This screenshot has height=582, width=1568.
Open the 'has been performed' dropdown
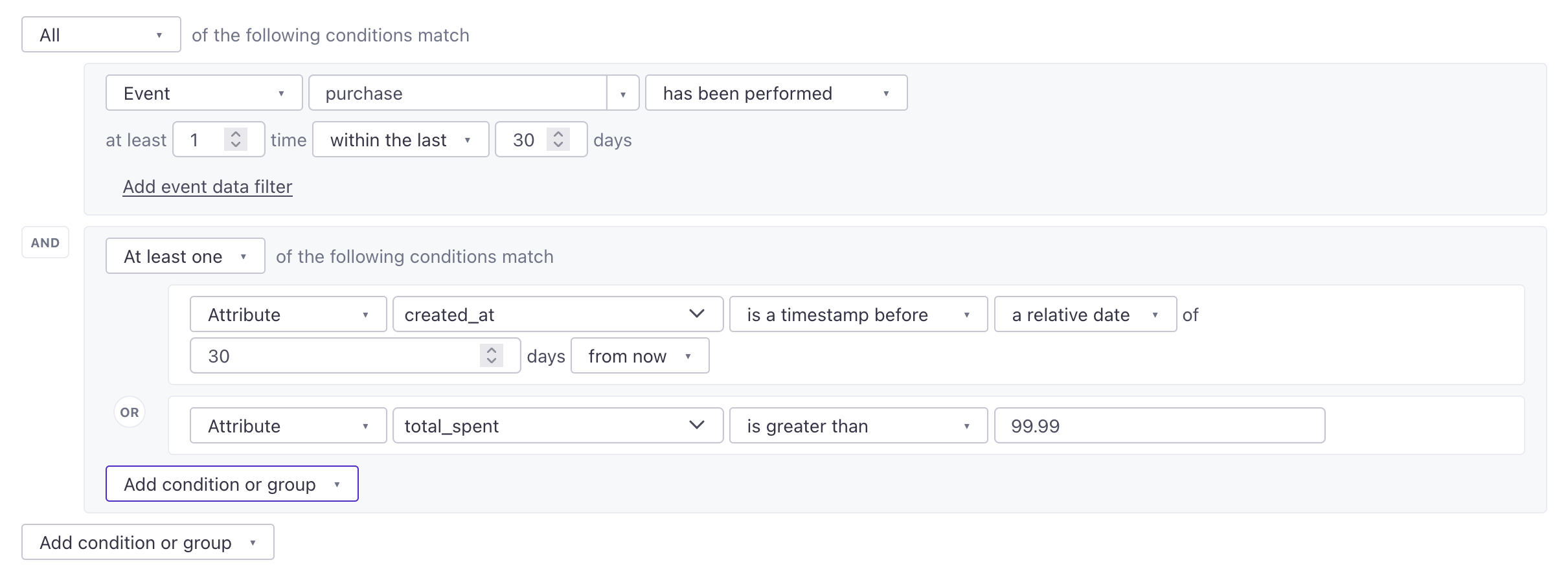point(776,93)
